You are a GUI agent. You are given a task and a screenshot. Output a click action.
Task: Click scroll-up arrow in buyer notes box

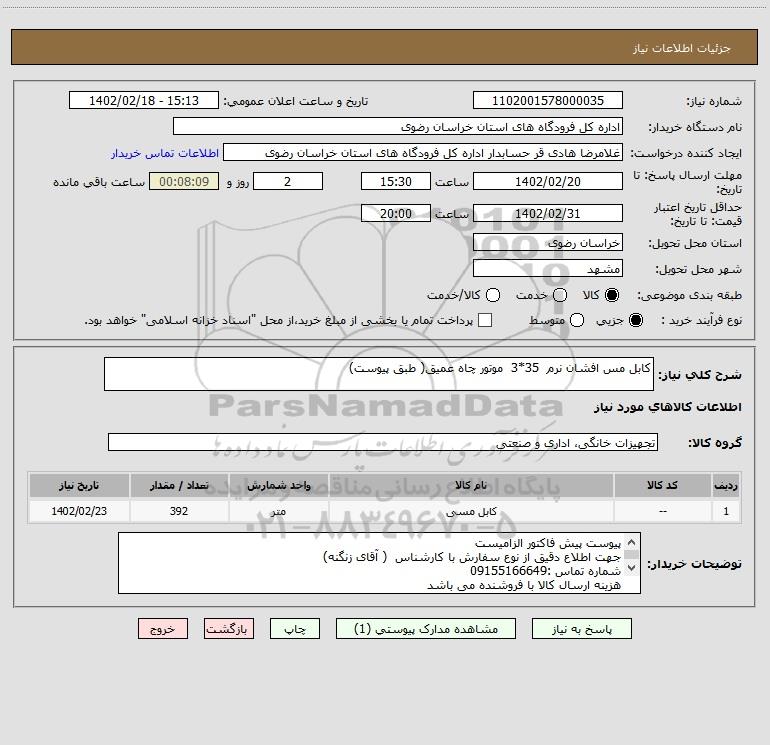point(632,542)
